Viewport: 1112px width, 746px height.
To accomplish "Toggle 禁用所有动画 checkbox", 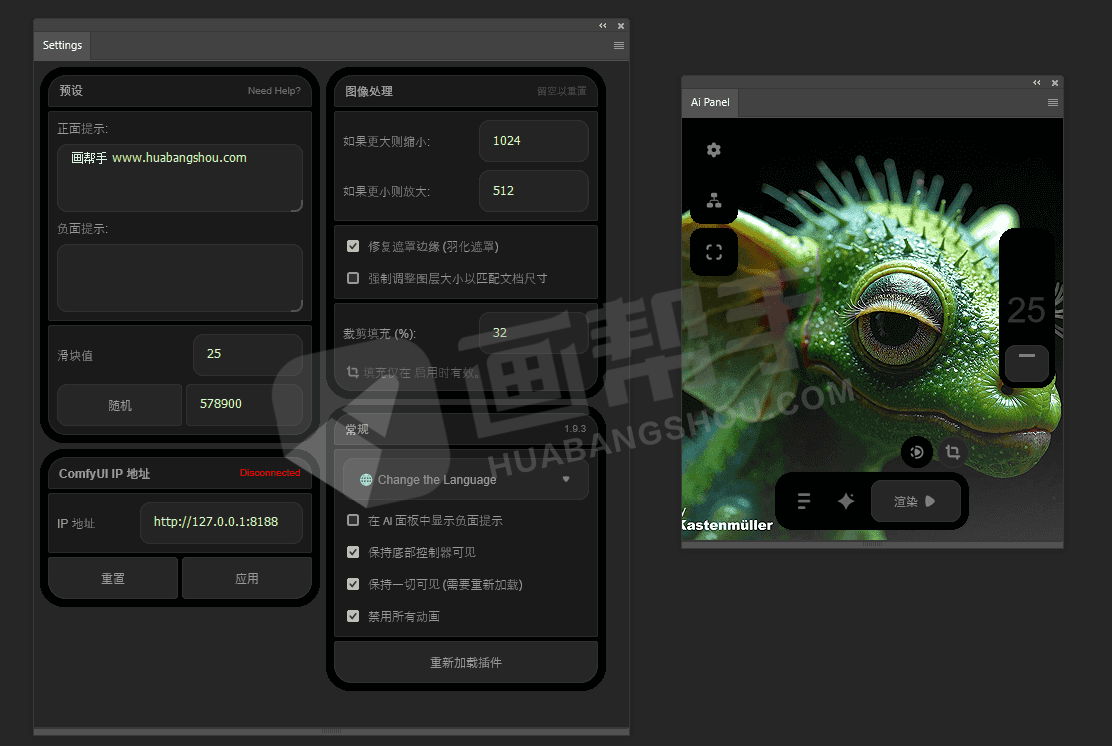I will (353, 616).
